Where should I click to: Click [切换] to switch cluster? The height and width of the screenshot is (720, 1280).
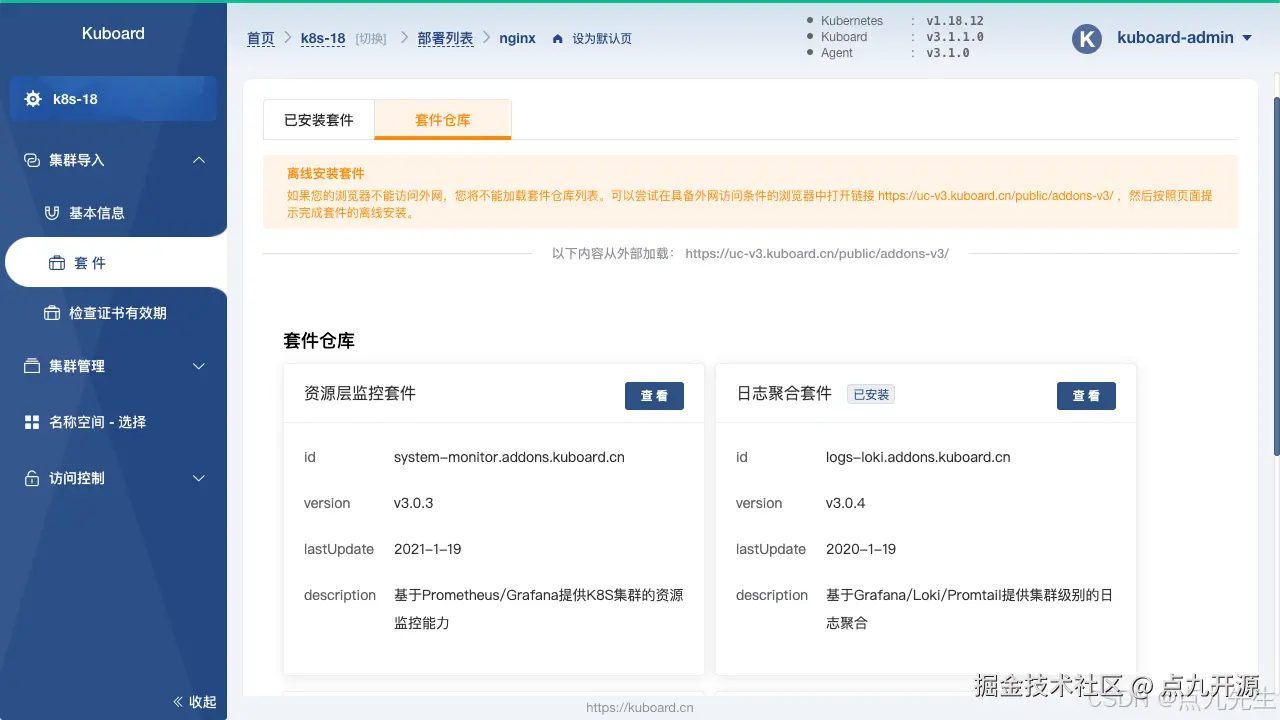tap(370, 38)
